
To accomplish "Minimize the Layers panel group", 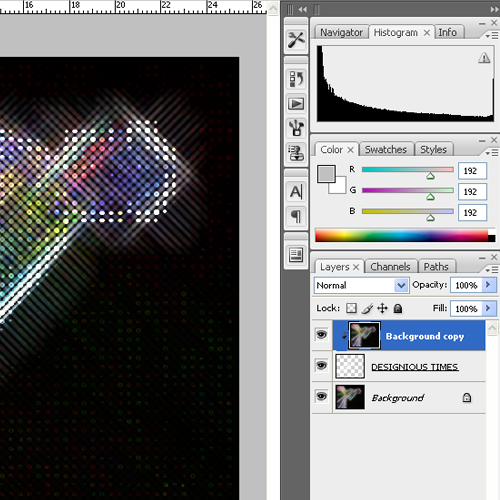I will tap(482, 258).
